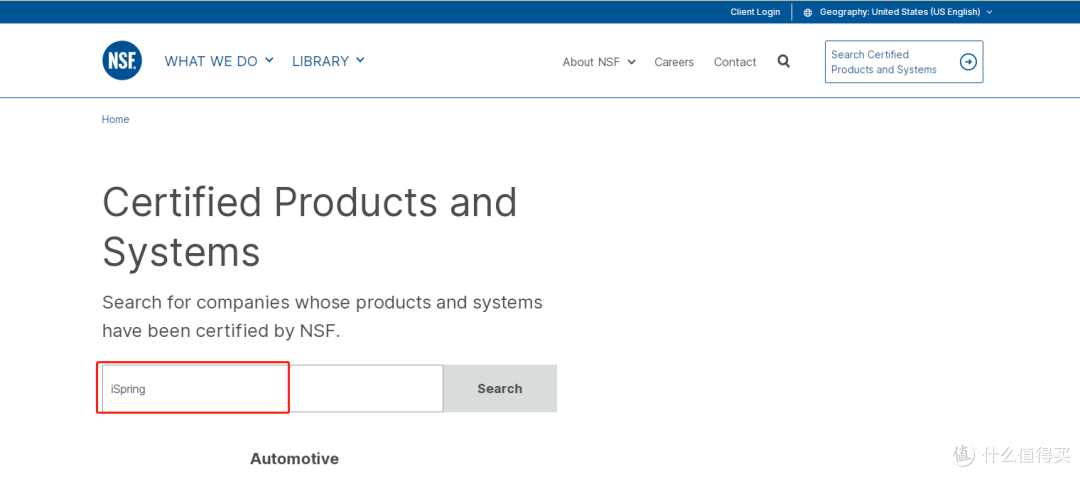Select the Automotive category heading
This screenshot has width=1080, height=477.
pyautogui.click(x=294, y=459)
